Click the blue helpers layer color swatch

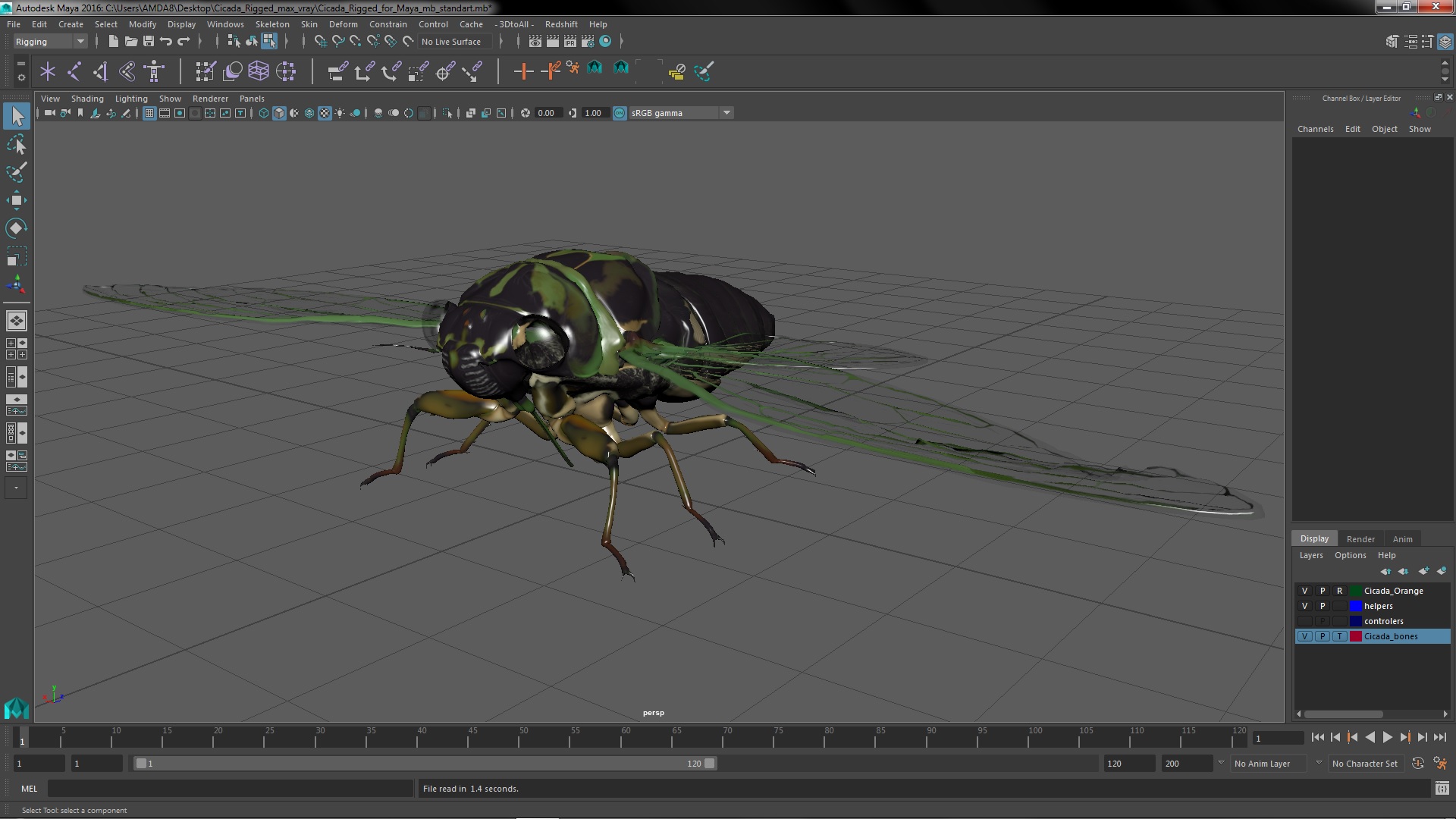(1355, 606)
